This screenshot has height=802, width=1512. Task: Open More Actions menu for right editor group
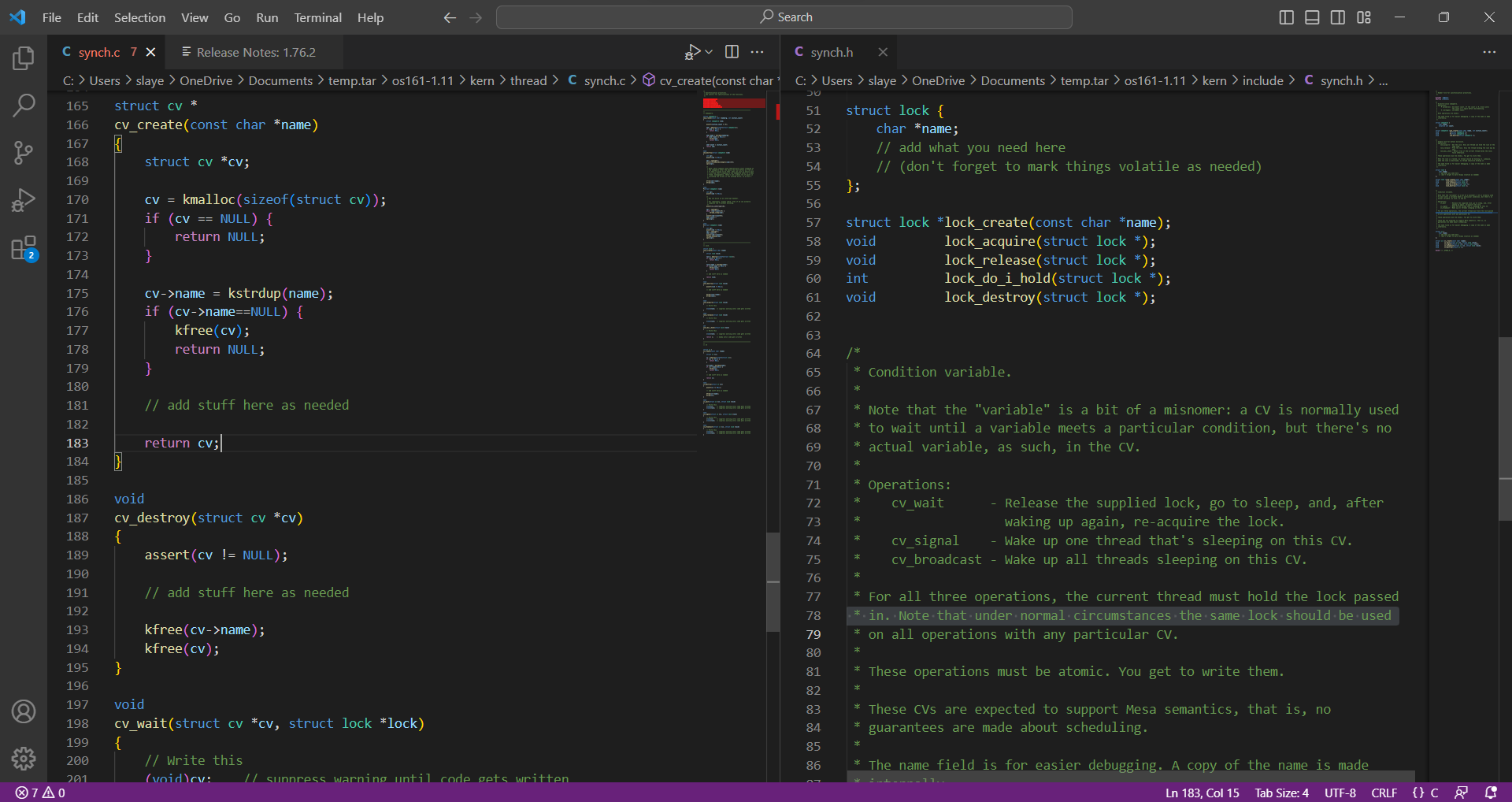coord(1489,52)
